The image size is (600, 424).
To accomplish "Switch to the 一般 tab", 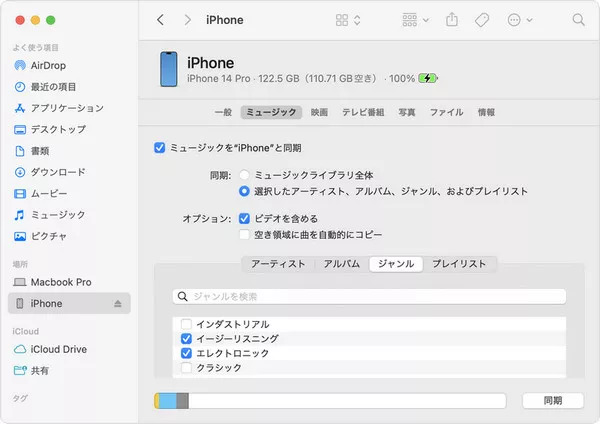I will 223,112.
